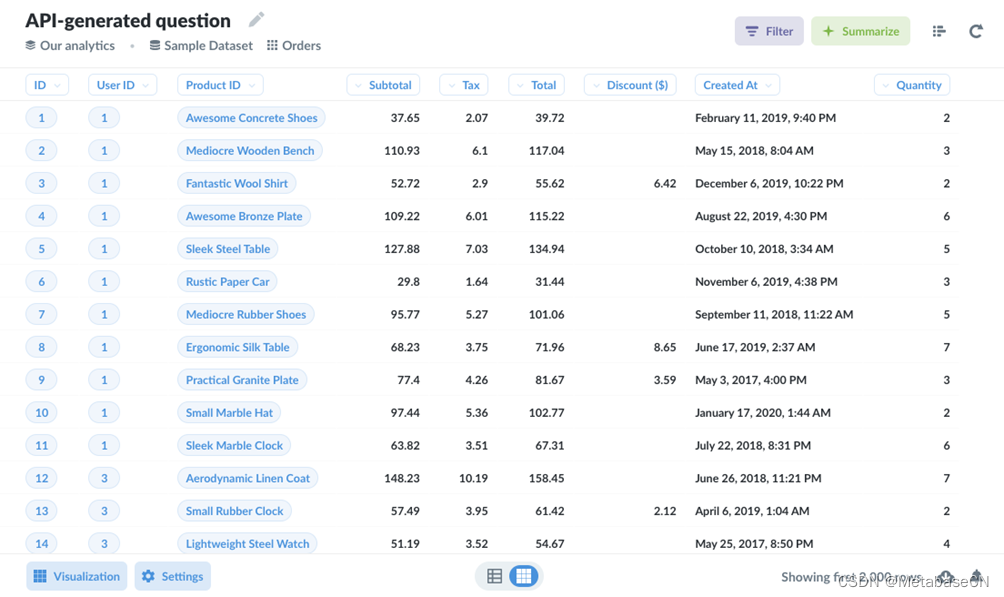
Task: Open product Rustic Paper Car
Action: click(227, 281)
